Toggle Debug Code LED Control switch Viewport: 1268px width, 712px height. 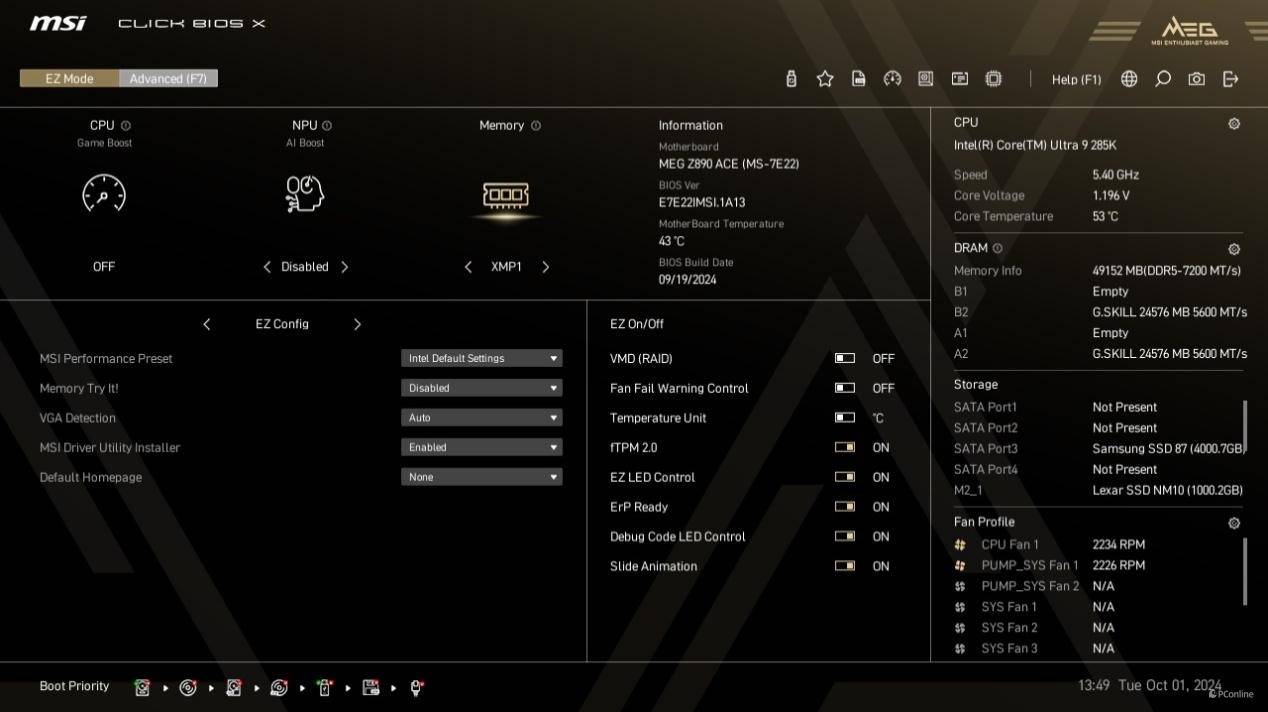point(845,536)
